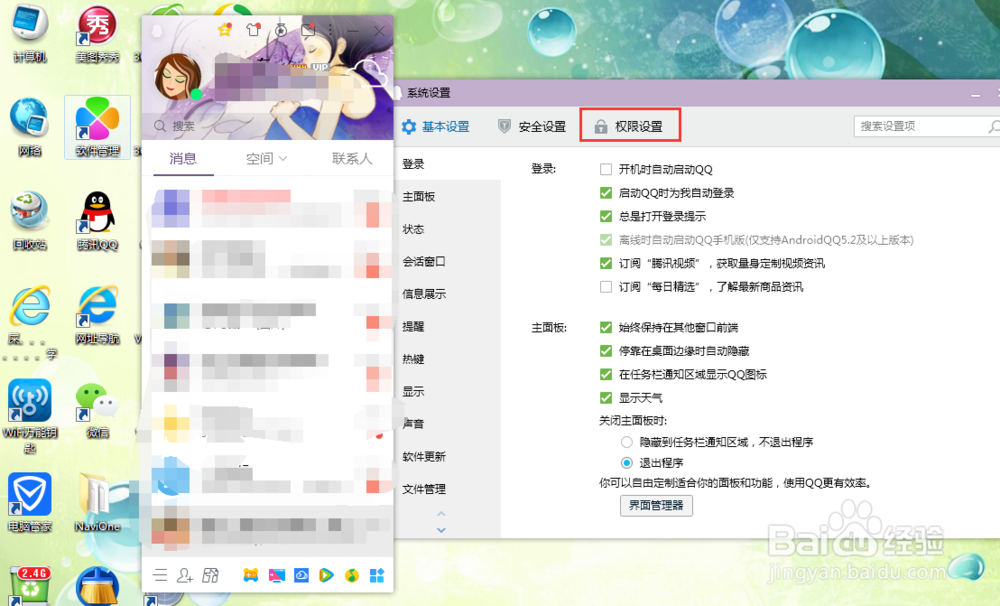Uncheck 显示天气 checkbox

click(x=606, y=398)
